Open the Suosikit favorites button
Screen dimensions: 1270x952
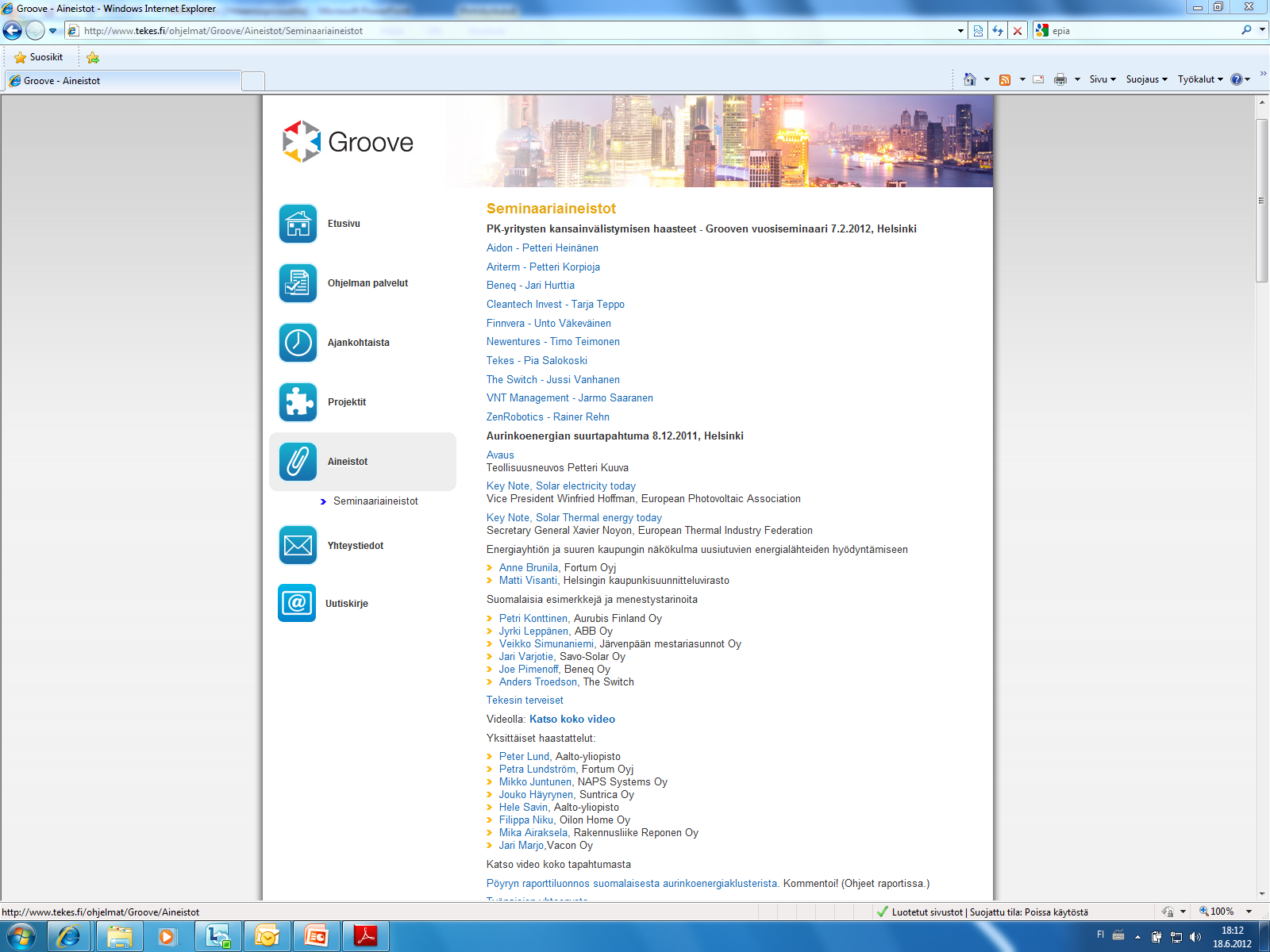[x=39, y=57]
